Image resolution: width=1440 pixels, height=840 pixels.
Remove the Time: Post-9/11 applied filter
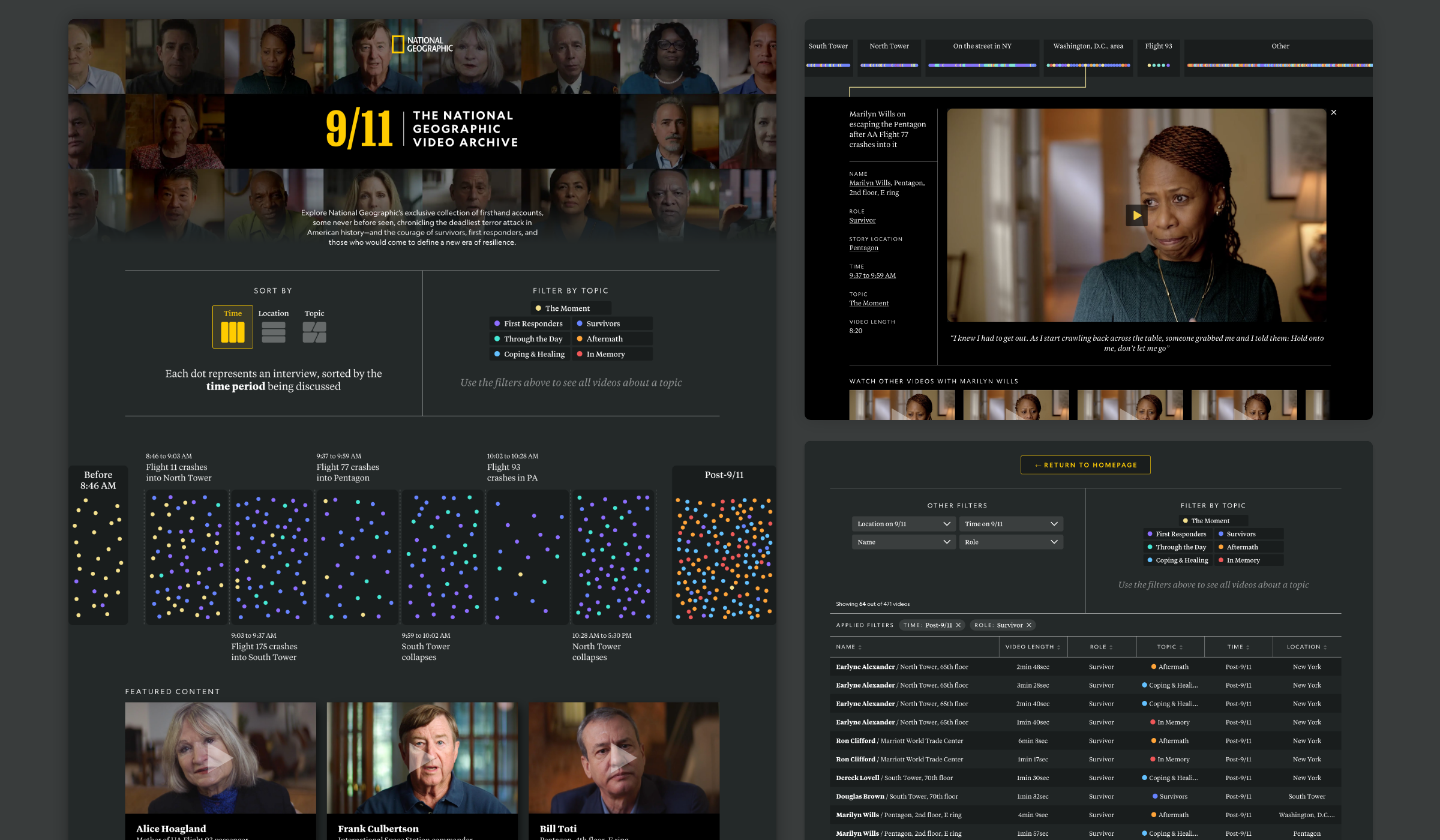point(958,625)
